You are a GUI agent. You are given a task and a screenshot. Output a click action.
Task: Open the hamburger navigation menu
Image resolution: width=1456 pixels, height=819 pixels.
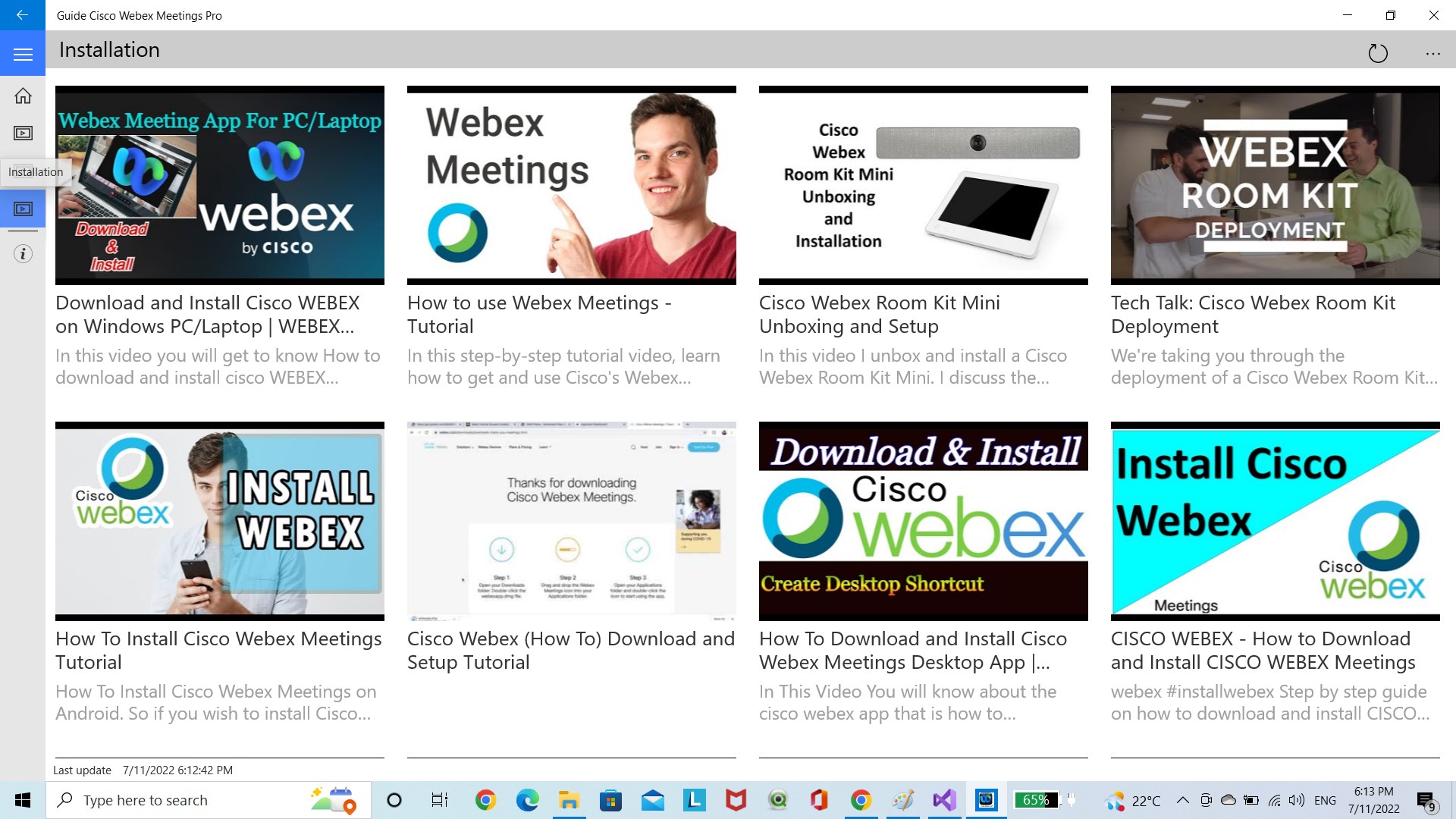click(x=23, y=54)
